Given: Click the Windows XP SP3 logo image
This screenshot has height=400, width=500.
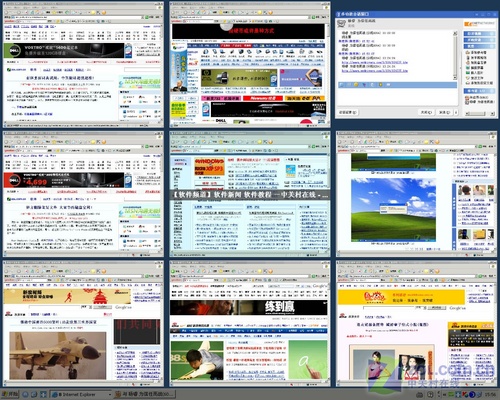Looking at the screenshot, I should 209,167.
